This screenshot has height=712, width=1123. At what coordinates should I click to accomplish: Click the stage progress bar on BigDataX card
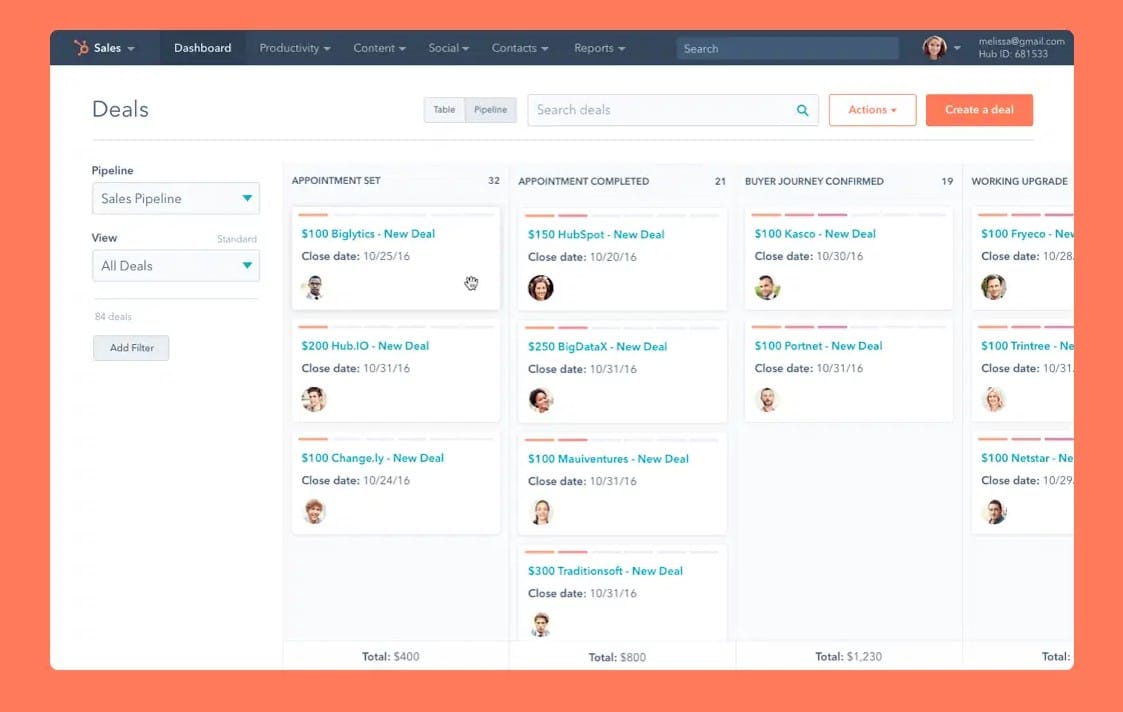point(621,327)
